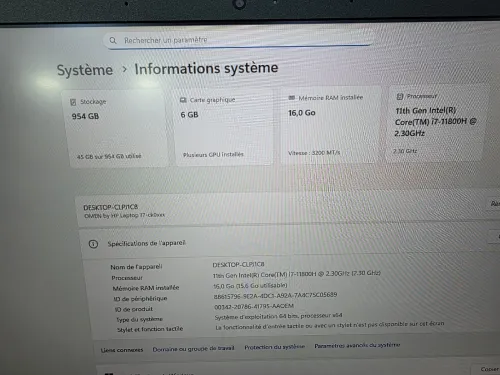Open the Carte graphique 6 GB card
Image resolution: width=500 pixels, height=375 pixels.
[224, 127]
